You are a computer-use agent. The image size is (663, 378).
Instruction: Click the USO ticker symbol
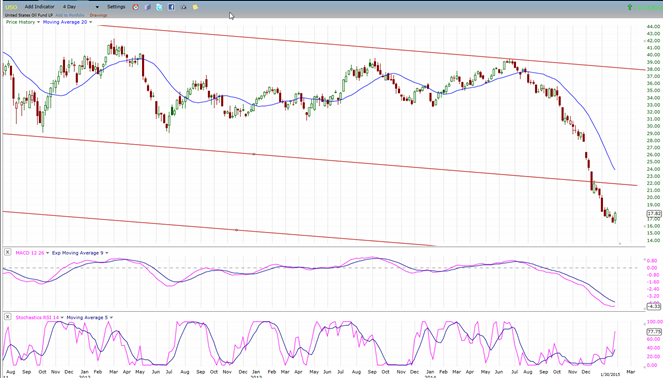[11, 7]
